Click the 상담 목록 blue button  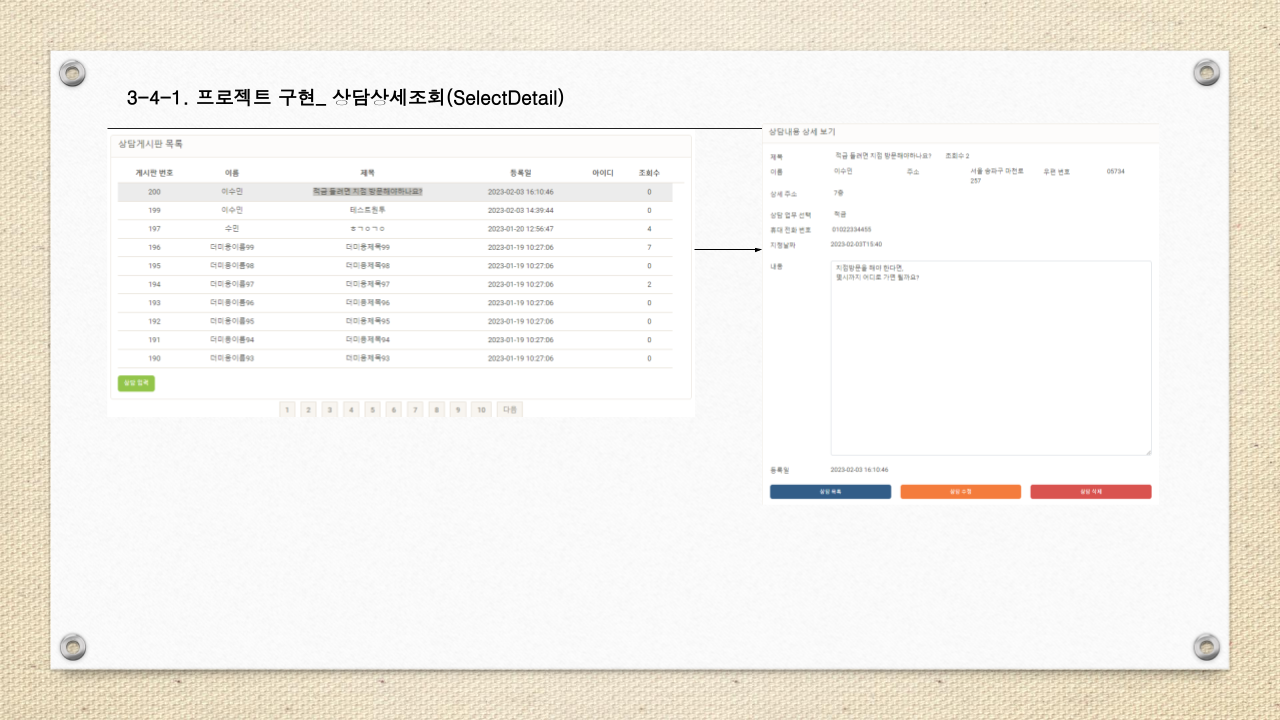click(x=831, y=491)
